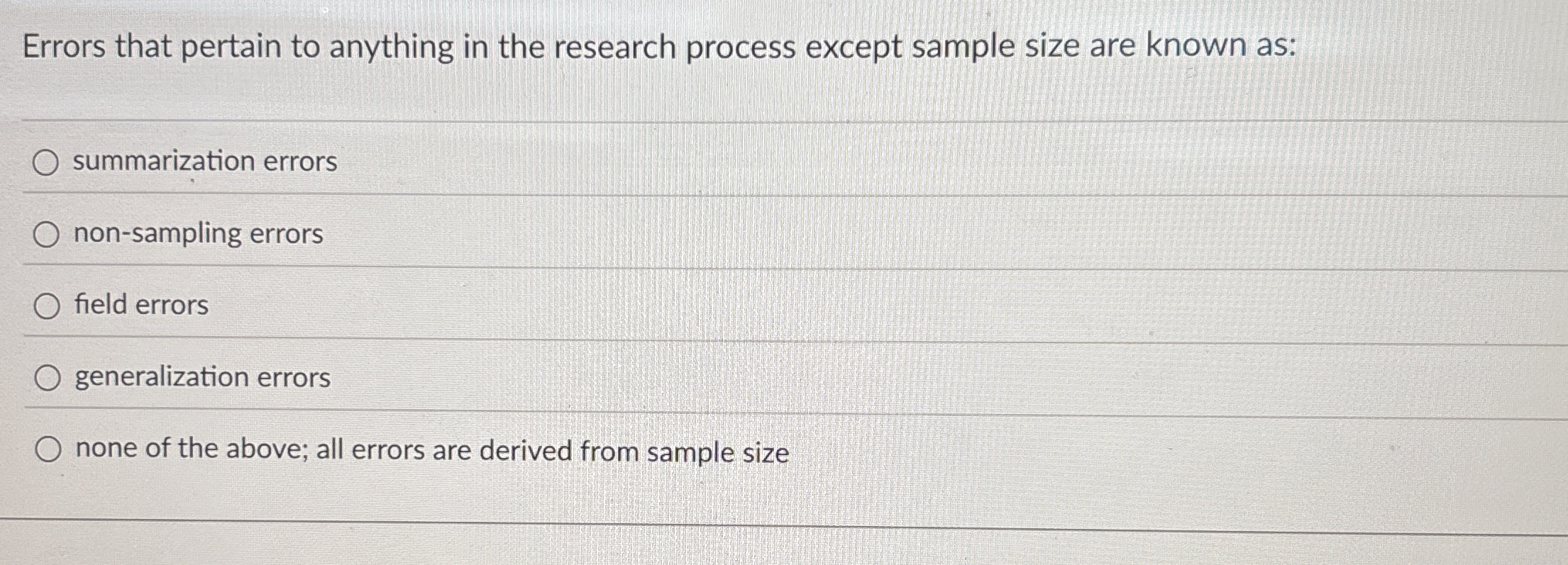Select the summarization errors radio button

(45, 163)
